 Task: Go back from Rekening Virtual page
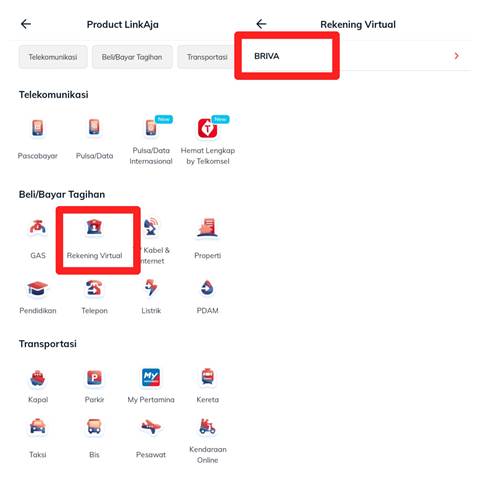[x=261, y=24]
